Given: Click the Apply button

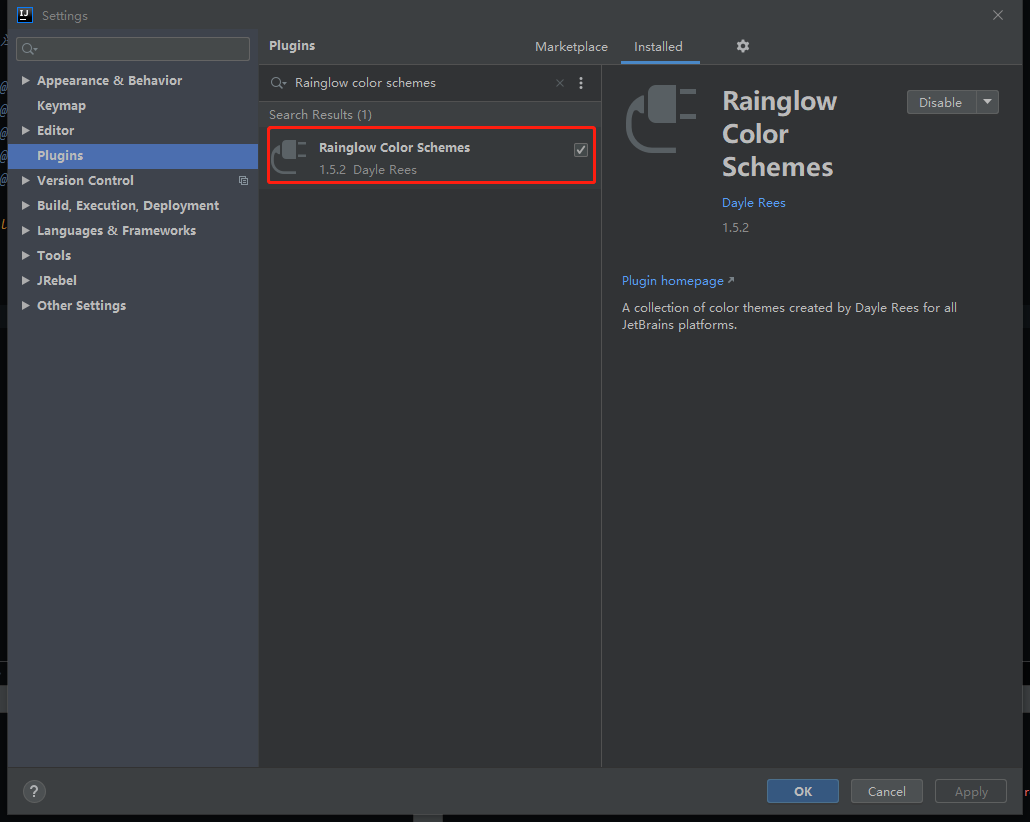Looking at the screenshot, I should (x=971, y=791).
